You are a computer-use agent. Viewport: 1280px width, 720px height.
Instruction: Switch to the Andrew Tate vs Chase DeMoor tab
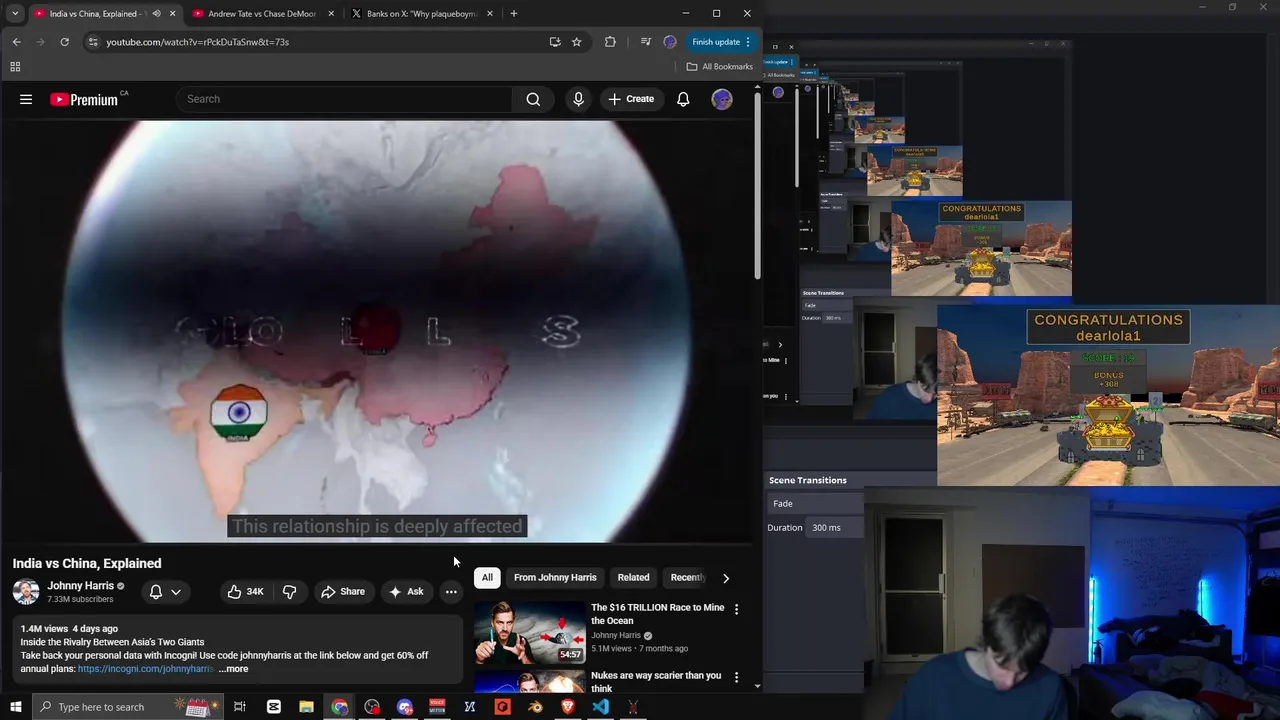point(262,14)
